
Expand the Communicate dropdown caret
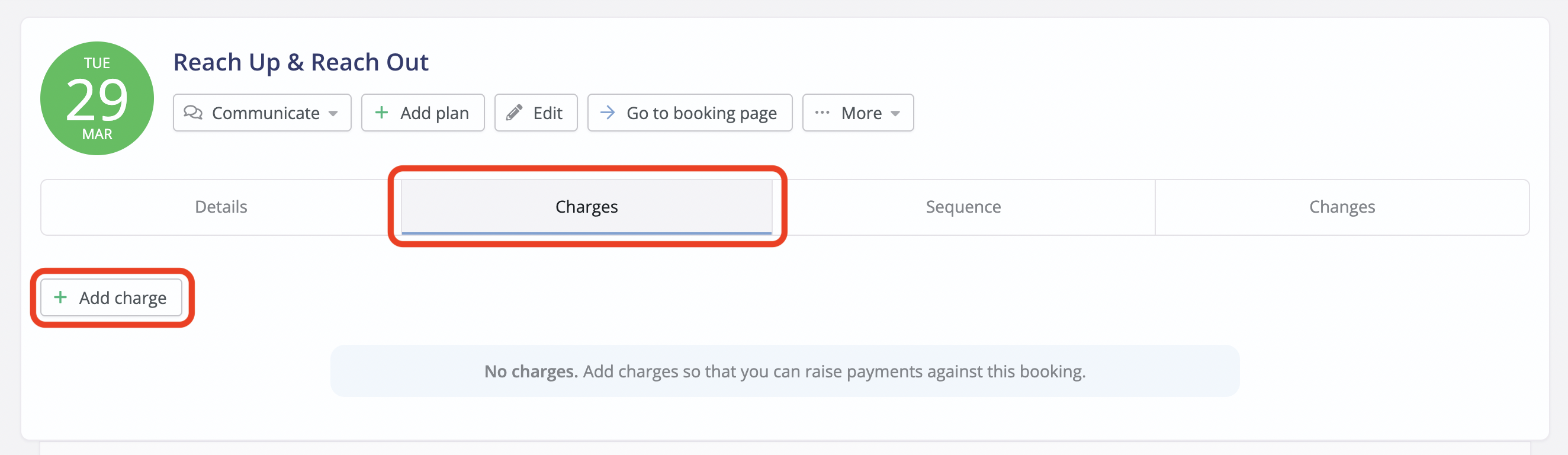[333, 113]
